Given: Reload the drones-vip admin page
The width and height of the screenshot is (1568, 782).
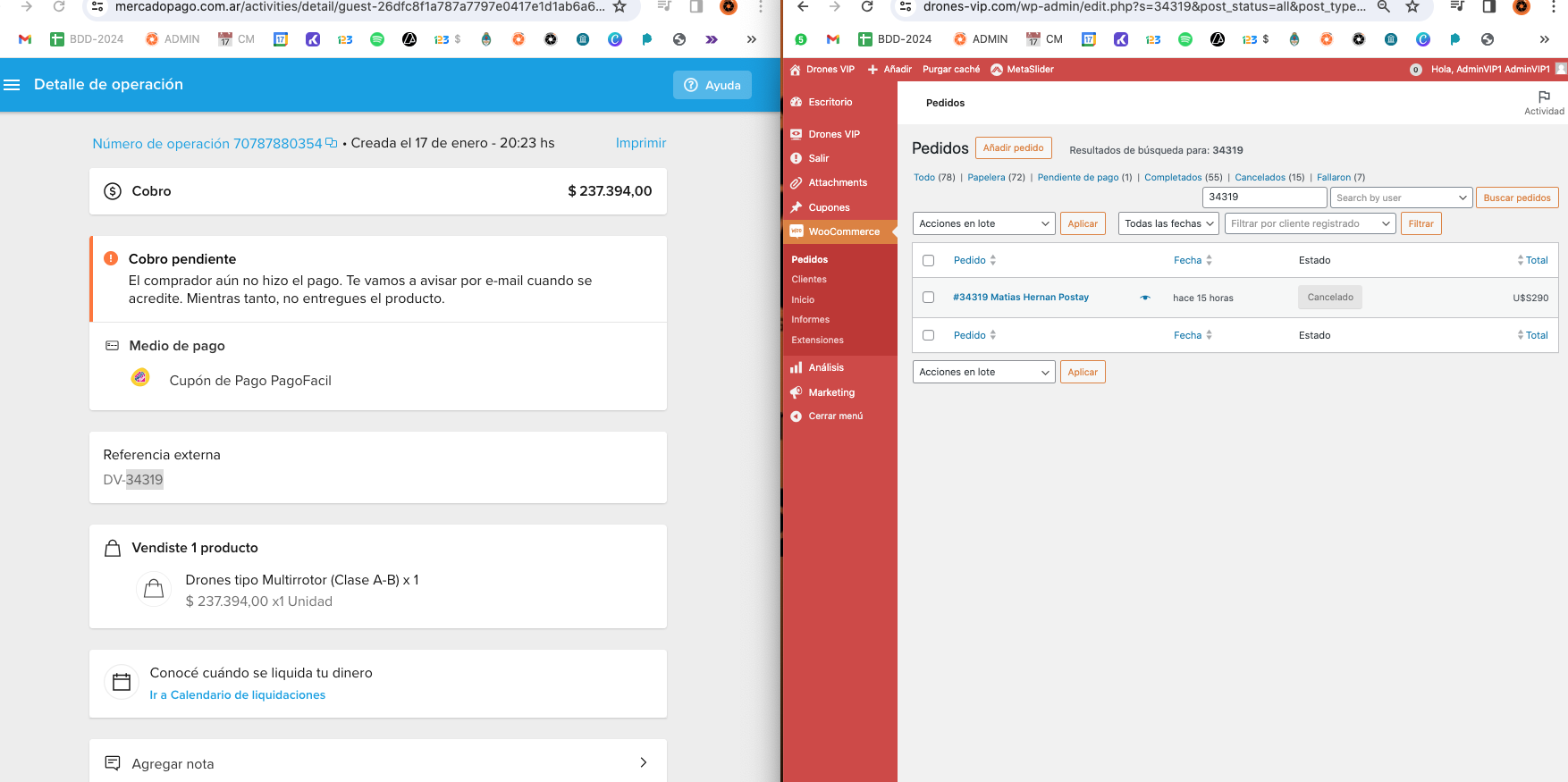Looking at the screenshot, I should point(866,7).
